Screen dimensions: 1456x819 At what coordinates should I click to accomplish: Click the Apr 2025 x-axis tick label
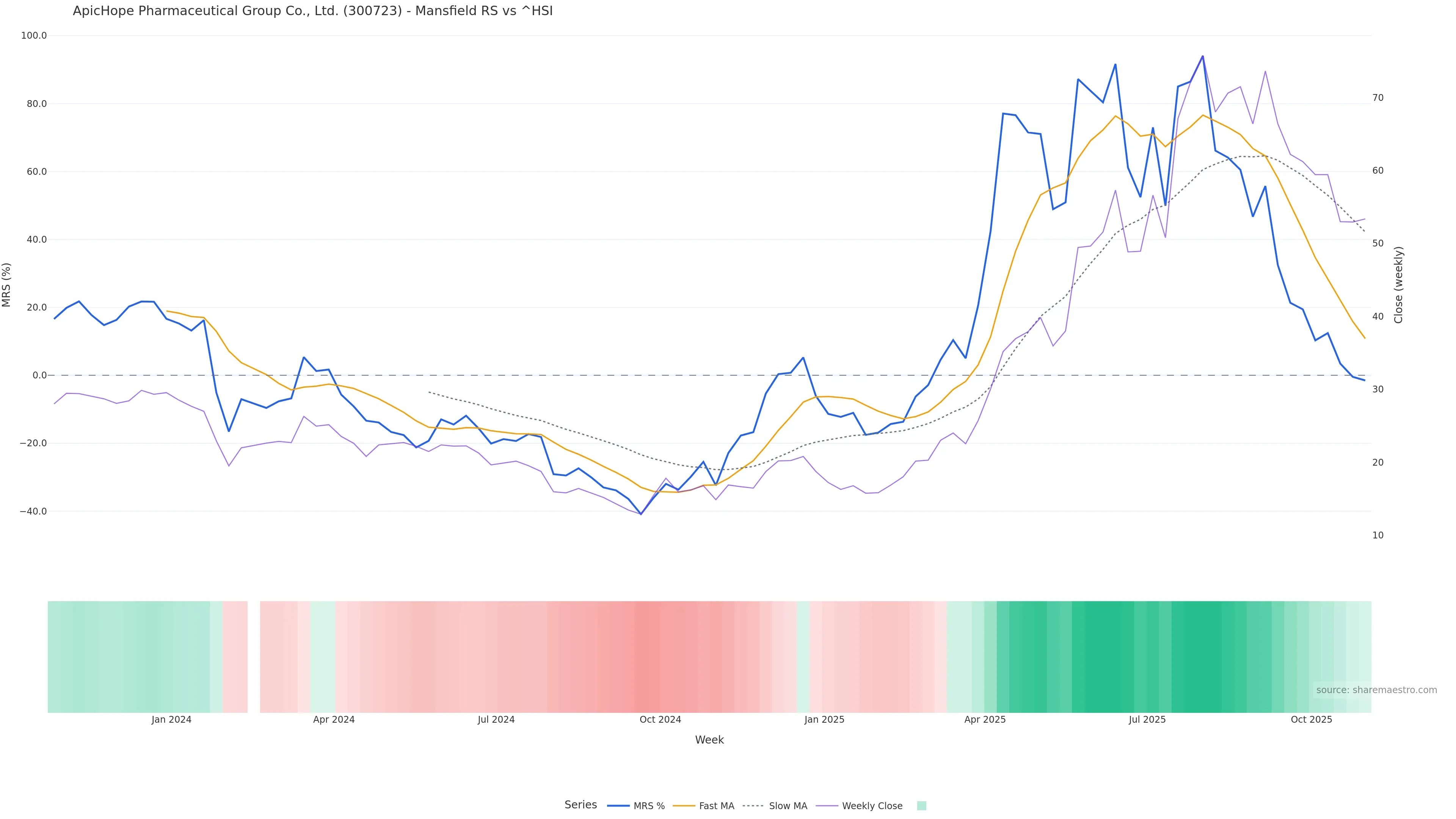click(985, 720)
